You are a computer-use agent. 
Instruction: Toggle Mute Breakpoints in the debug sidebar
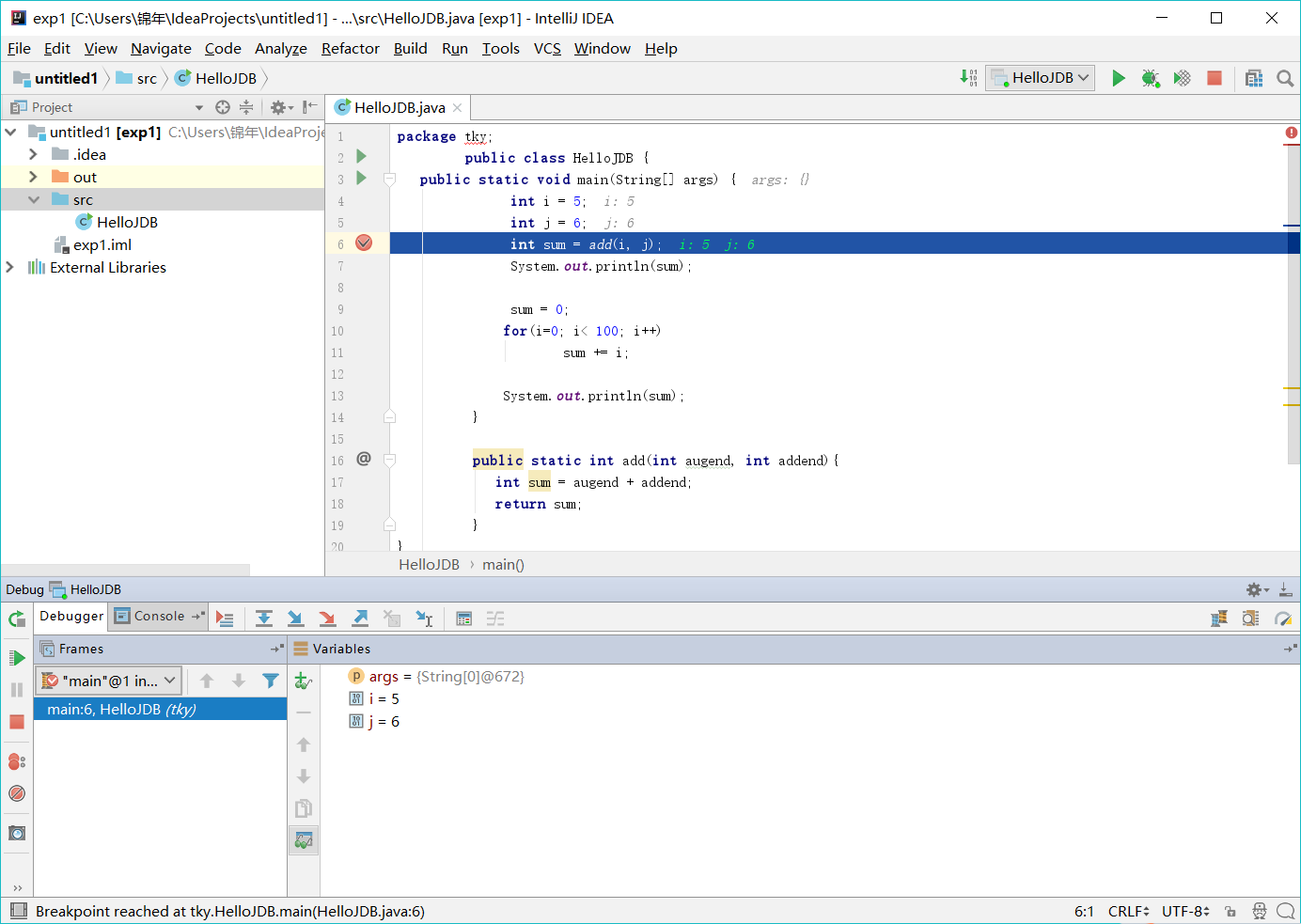pyautogui.click(x=17, y=793)
